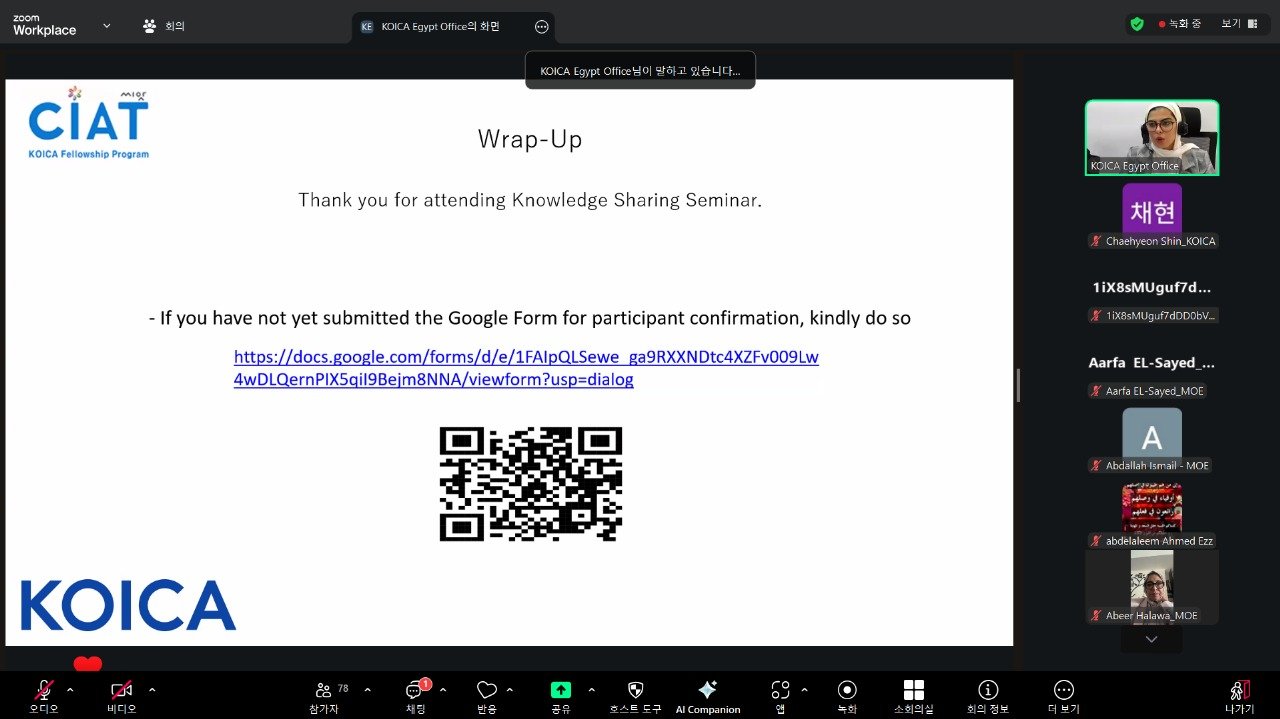Viewport: 1280px width, 719px height.
Task: Open the chat (채팅) panel icon
Action: (x=414, y=691)
